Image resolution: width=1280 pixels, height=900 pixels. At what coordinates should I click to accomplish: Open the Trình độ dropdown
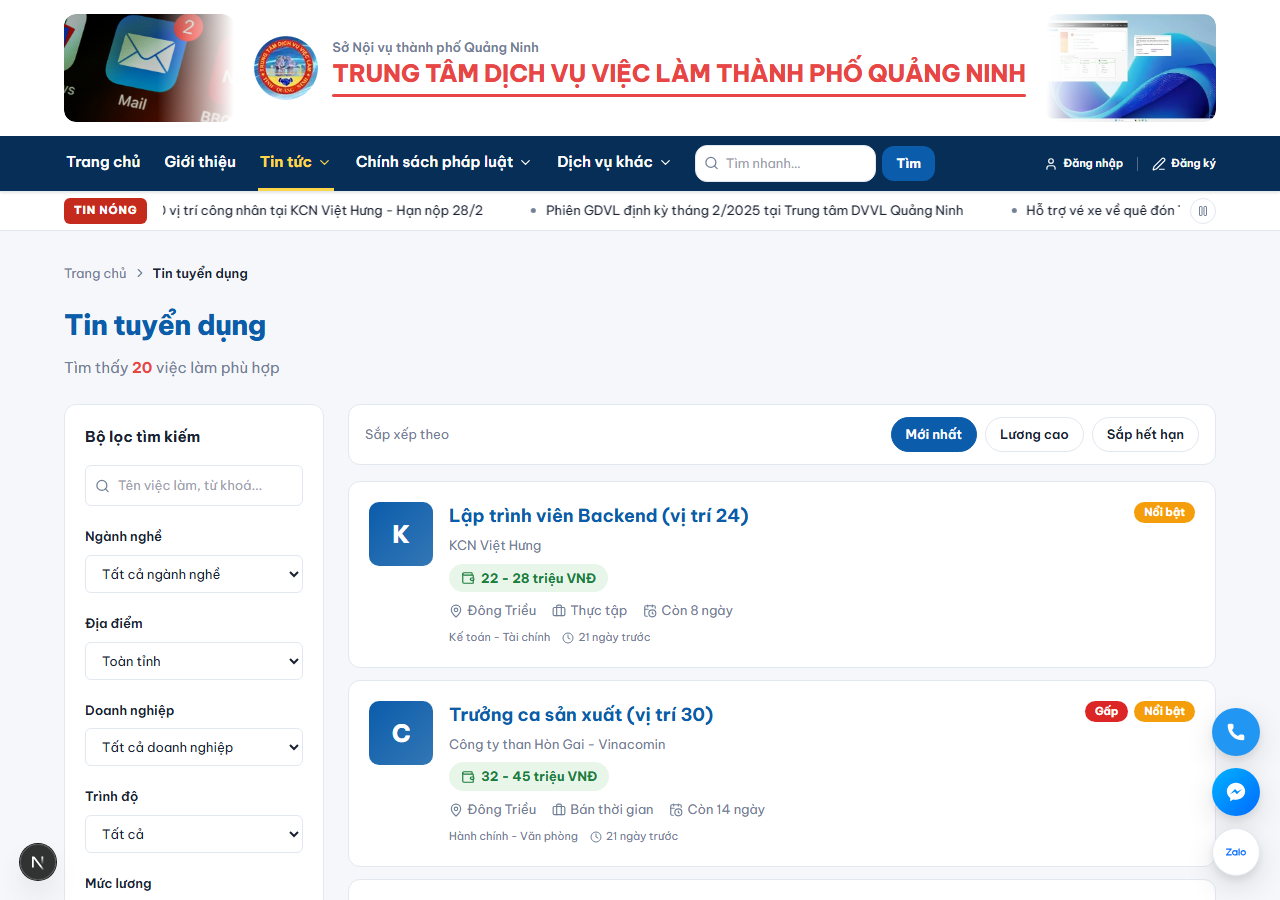pyautogui.click(x=194, y=834)
